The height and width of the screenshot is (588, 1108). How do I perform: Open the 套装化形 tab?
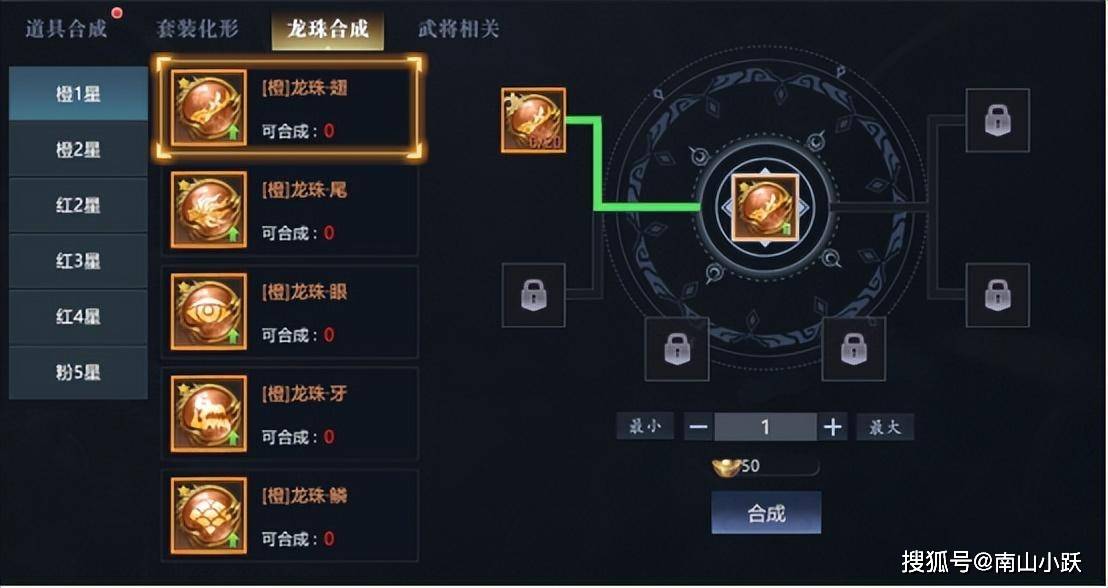(197, 29)
